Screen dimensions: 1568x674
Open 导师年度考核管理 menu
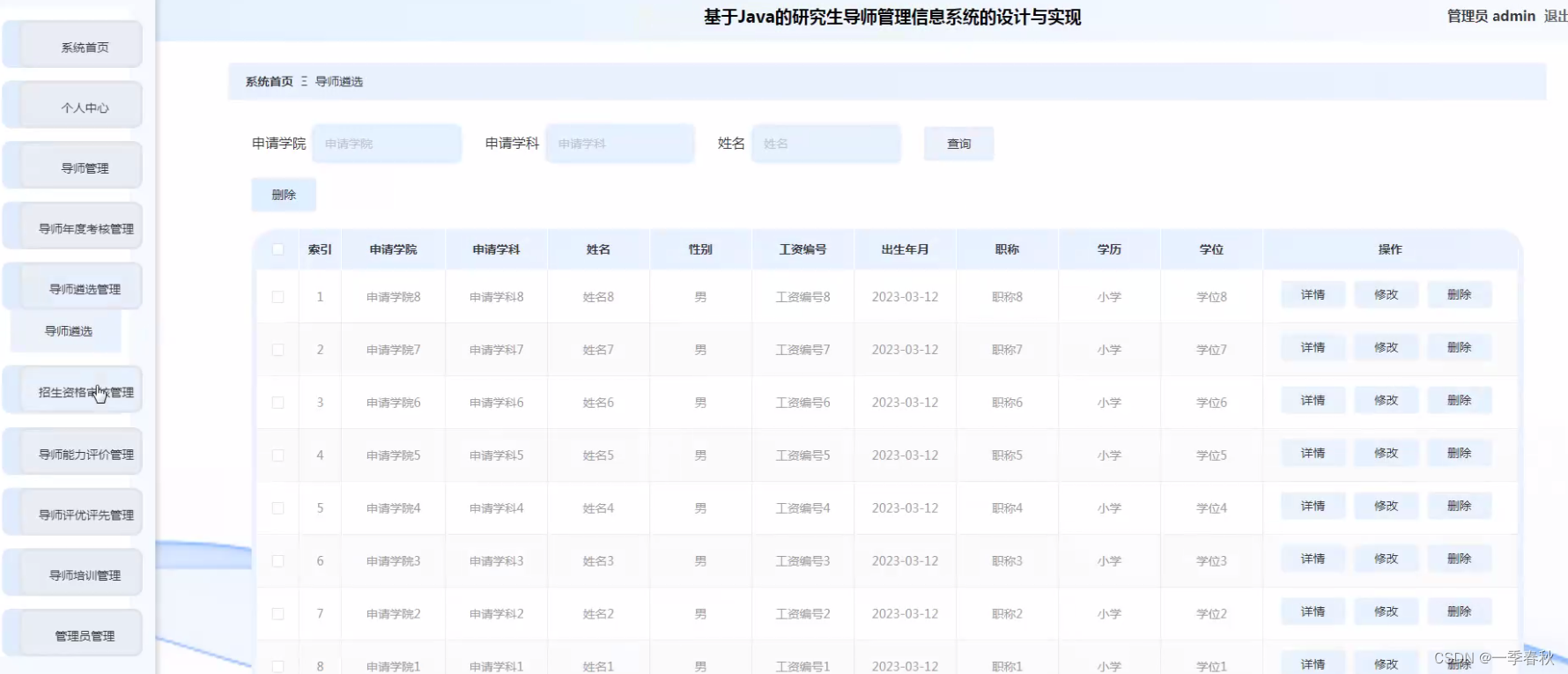tap(72, 227)
